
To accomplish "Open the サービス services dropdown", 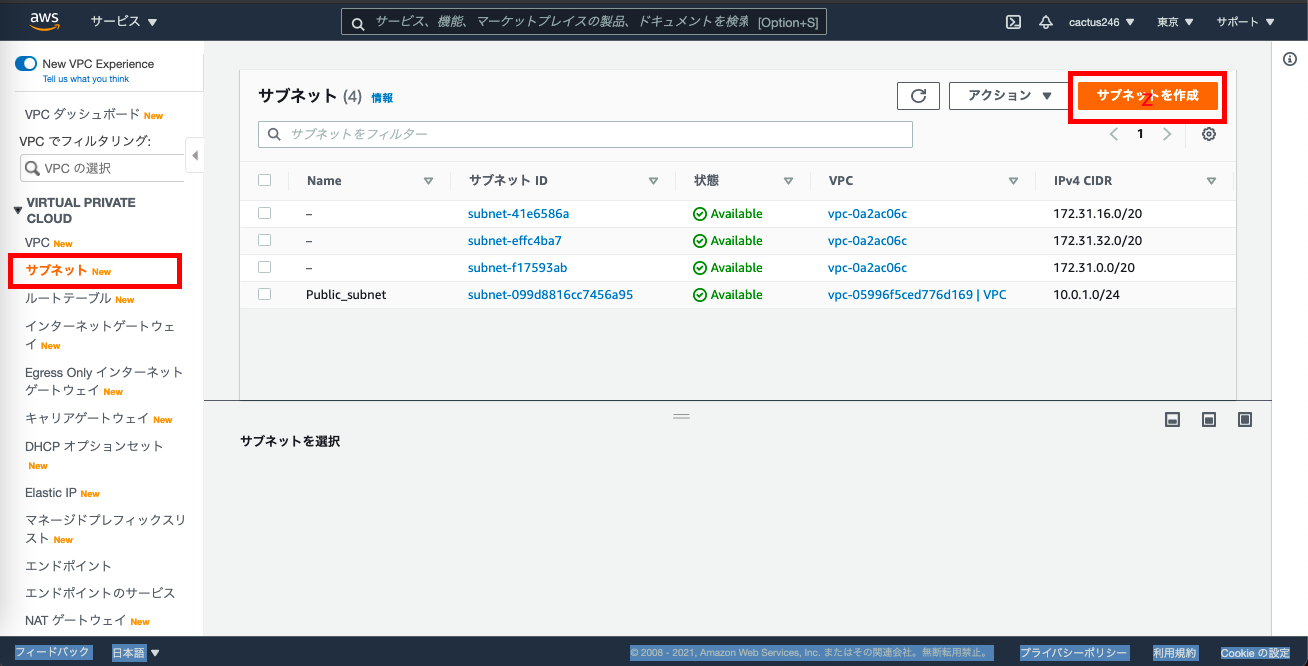I will [124, 22].
